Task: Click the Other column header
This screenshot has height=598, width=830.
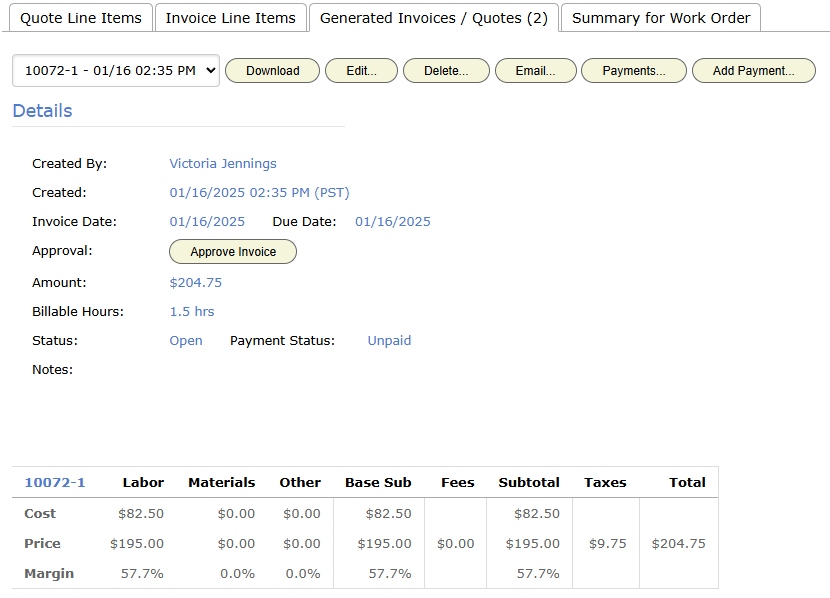Action: click(x=300, y=483)
